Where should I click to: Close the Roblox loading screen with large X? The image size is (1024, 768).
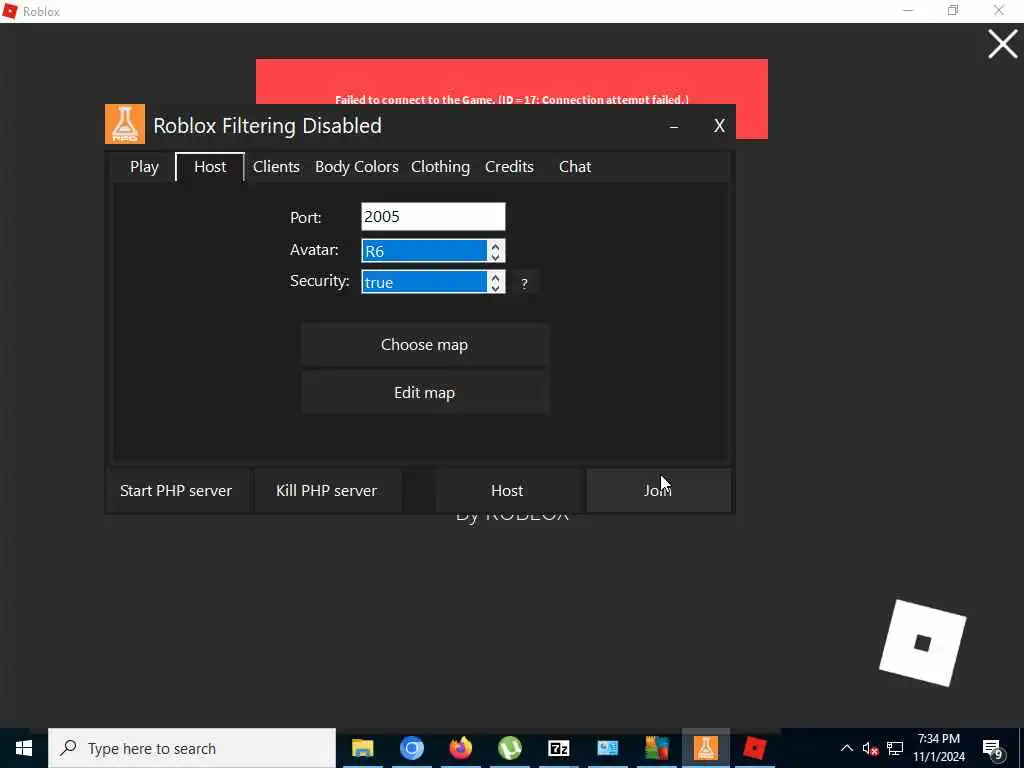[x=1002, y=44]
